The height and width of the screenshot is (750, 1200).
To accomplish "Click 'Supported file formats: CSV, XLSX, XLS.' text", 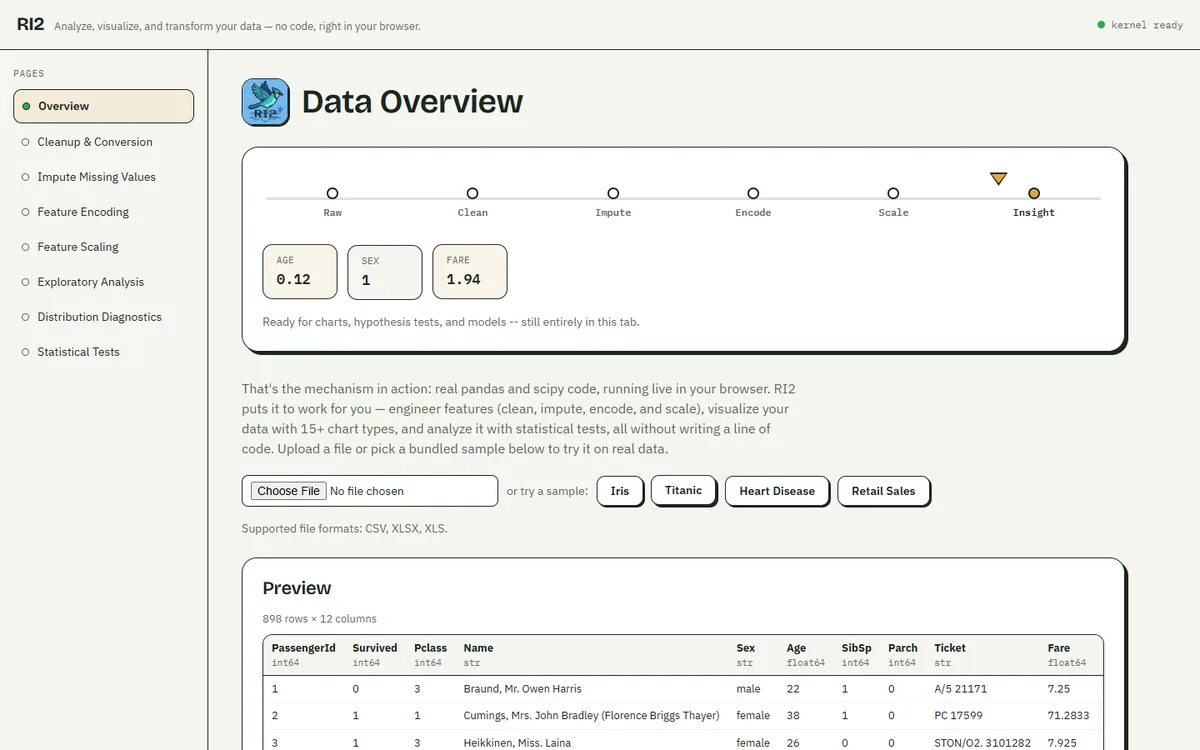I will [345, 528].
